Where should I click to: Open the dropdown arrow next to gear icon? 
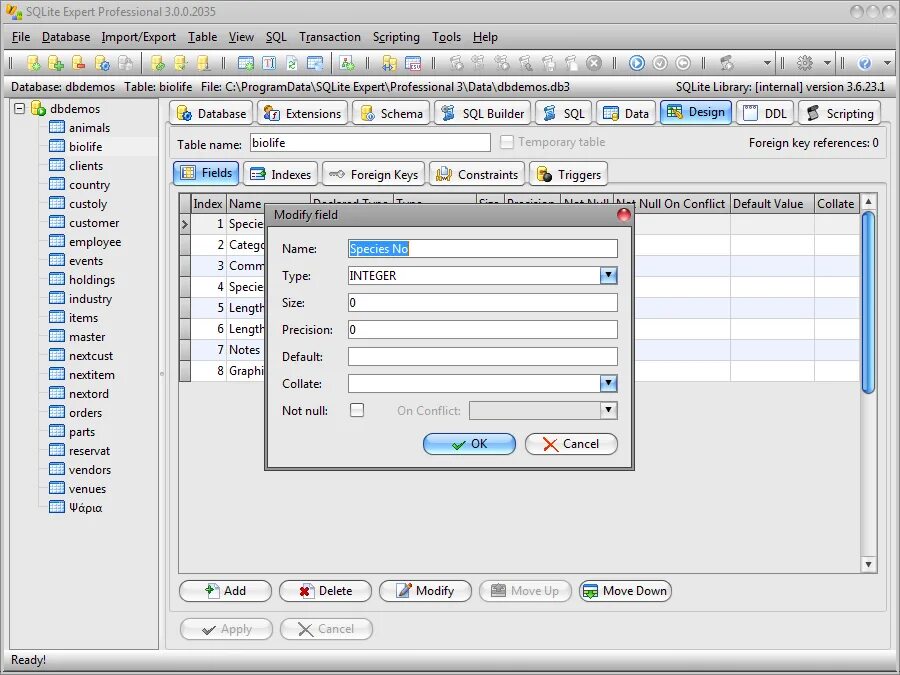click(x=827, y=63)
